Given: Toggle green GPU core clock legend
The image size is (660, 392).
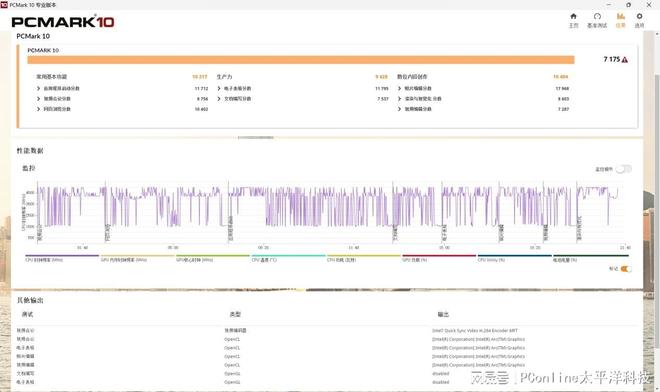Looking at the screenshot, I should [213, 258].
